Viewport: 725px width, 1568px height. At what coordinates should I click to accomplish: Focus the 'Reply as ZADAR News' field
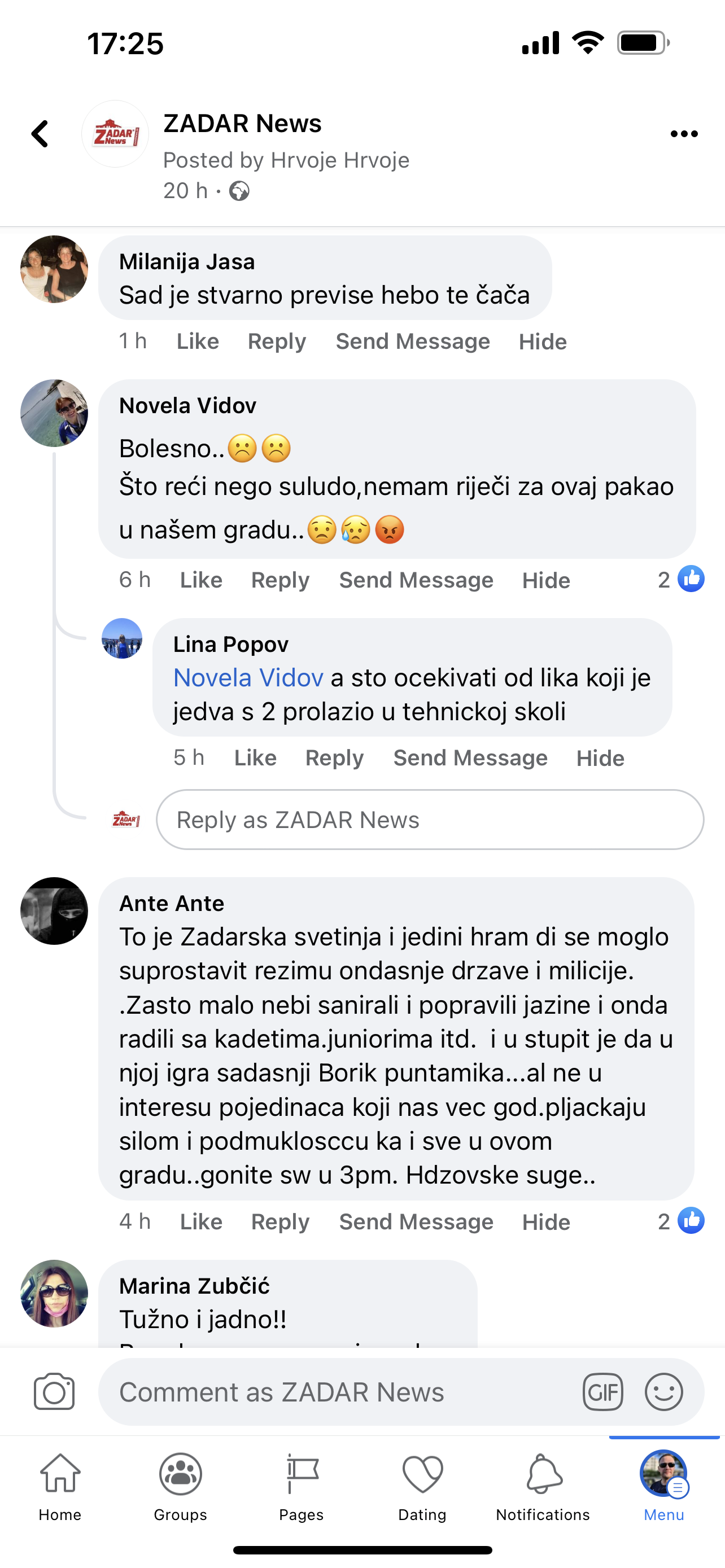(430, 820)
